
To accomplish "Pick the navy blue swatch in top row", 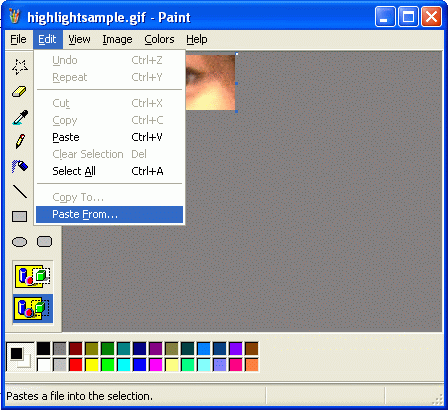I will click(x=140, y=348).
